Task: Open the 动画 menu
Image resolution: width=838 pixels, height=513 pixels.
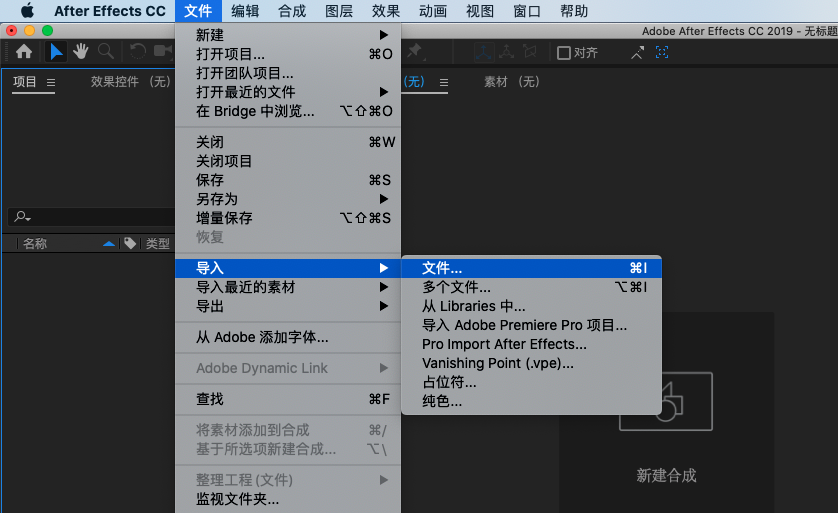Action: tap(433, 11)
